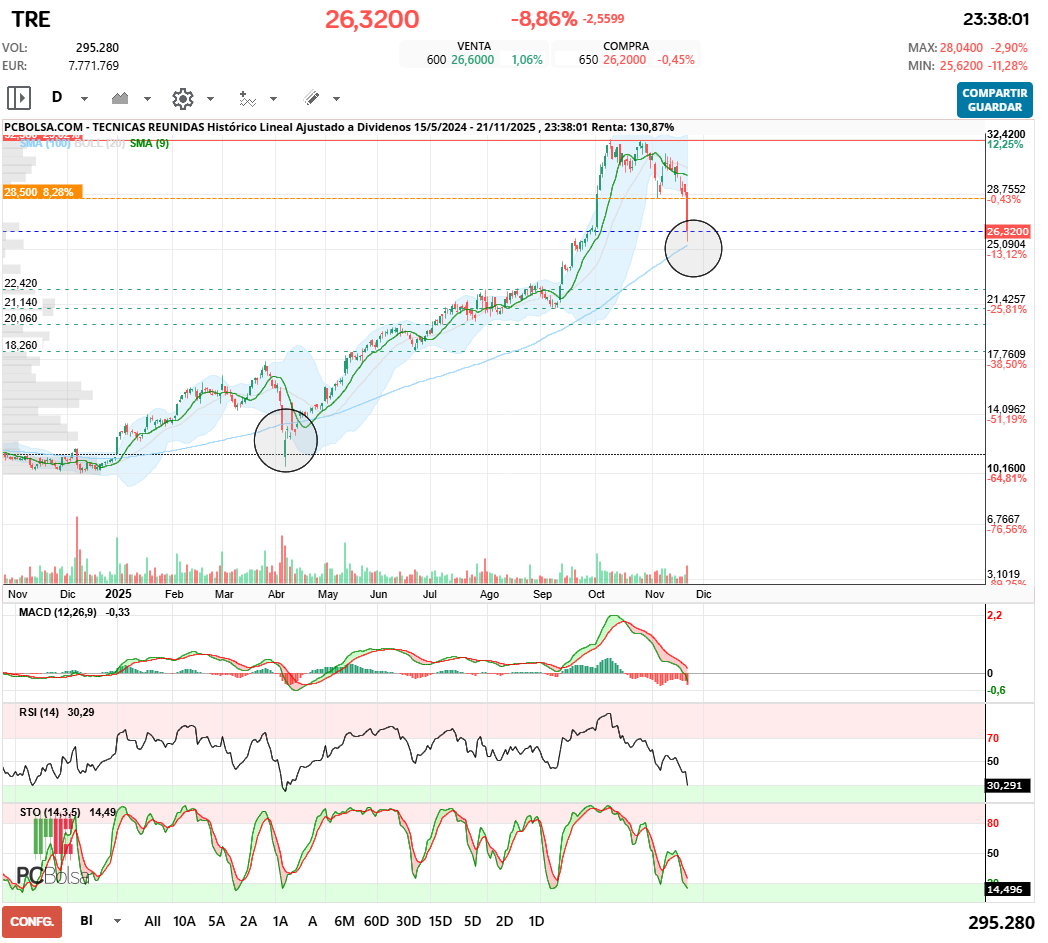Click the chart type area icon
This screenshot has width=1048, height=943.
click(x=122, y=98)
